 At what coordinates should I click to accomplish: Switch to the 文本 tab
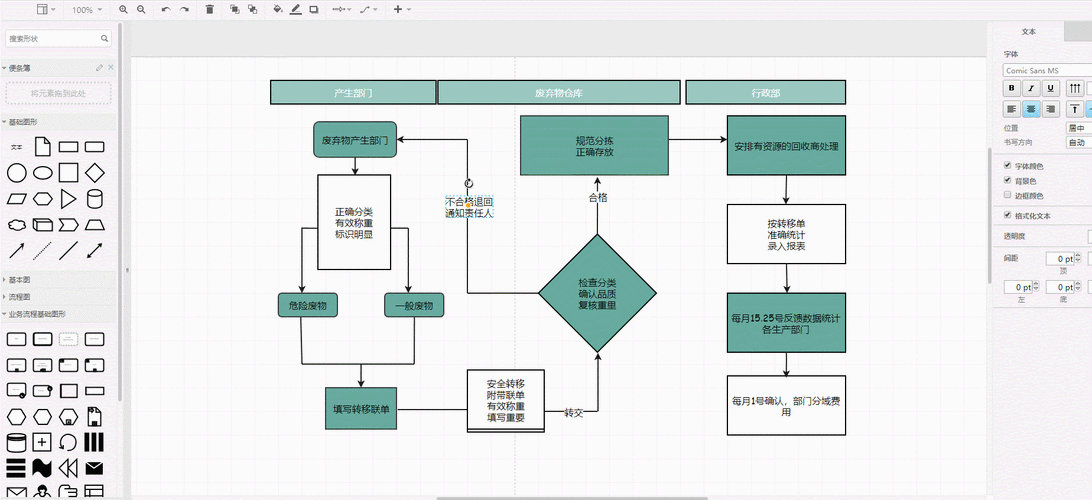1028,32
